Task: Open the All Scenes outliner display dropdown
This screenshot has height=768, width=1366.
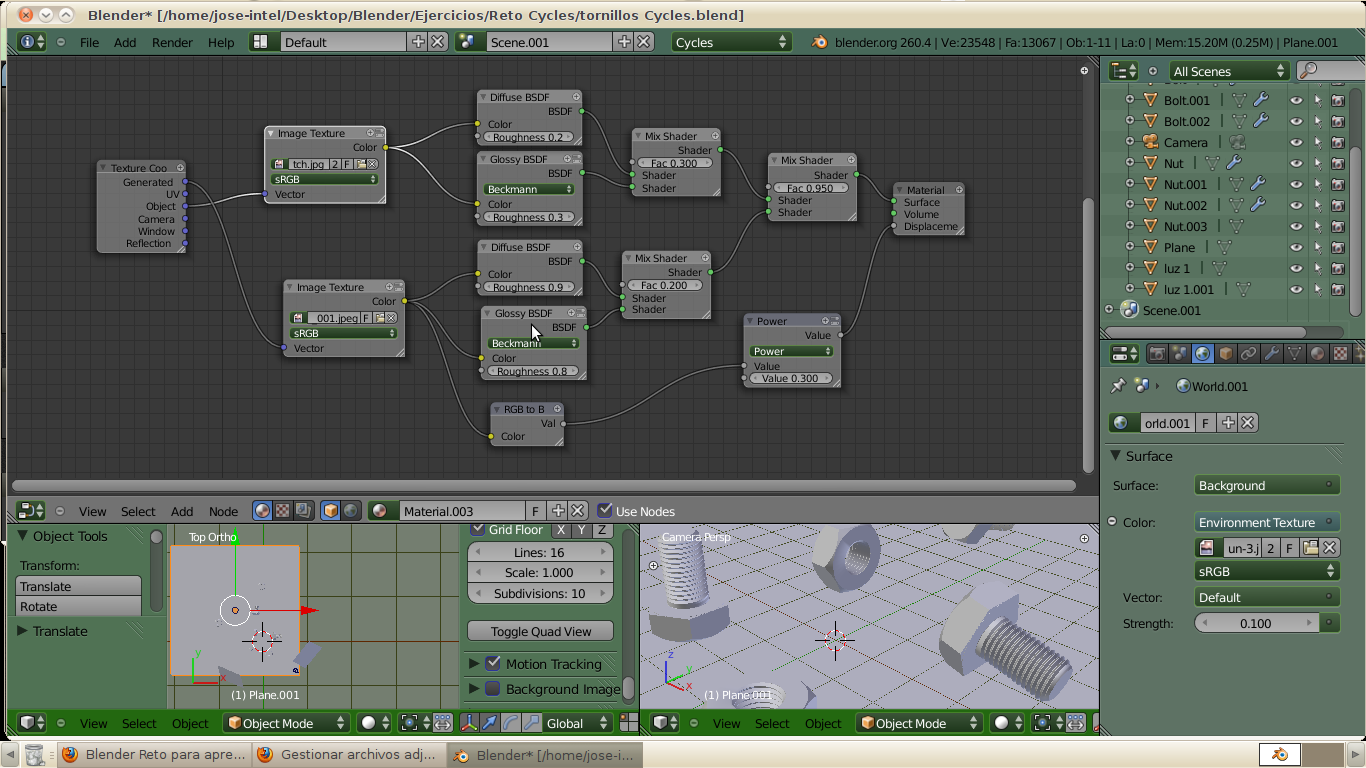Action: [x=1229, y=71]
